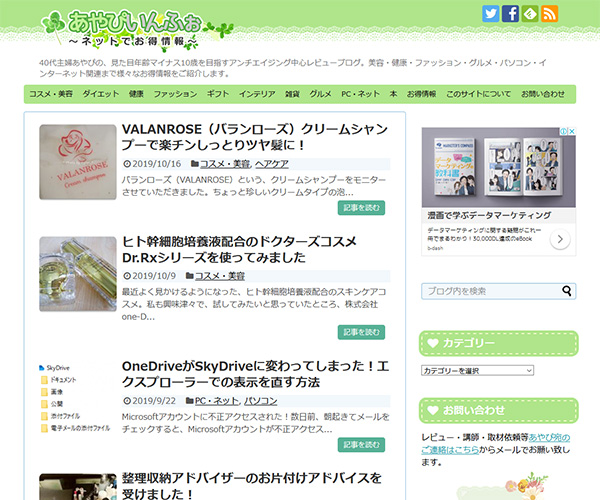
Task: Open パソコン category link
Action: pyautogui.click(x=261, y=401)
